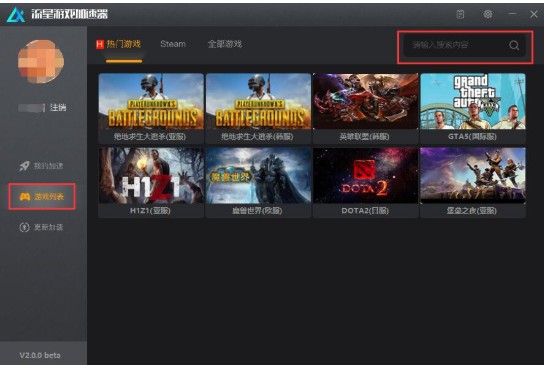Viewport: 544px width, 365px height.
Task: Close the accelerator window
Action: pyautogui.click(x=534, y=14)
